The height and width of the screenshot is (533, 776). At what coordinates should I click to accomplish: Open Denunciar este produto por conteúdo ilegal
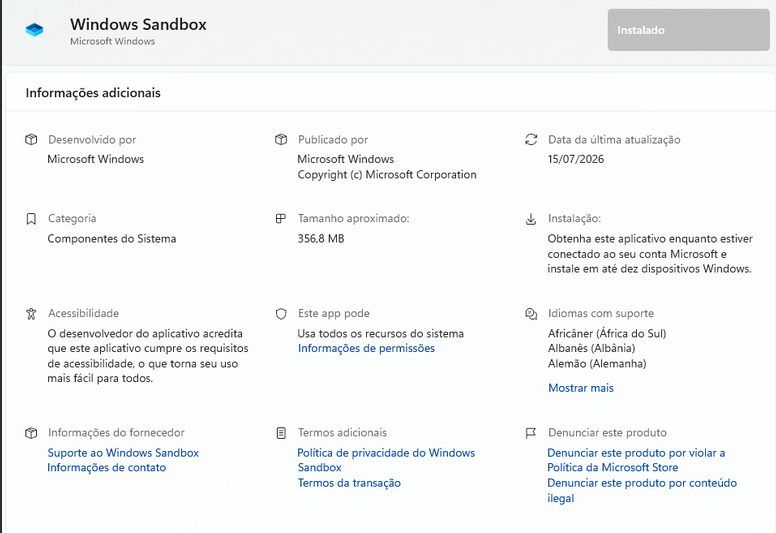[642, 490]
